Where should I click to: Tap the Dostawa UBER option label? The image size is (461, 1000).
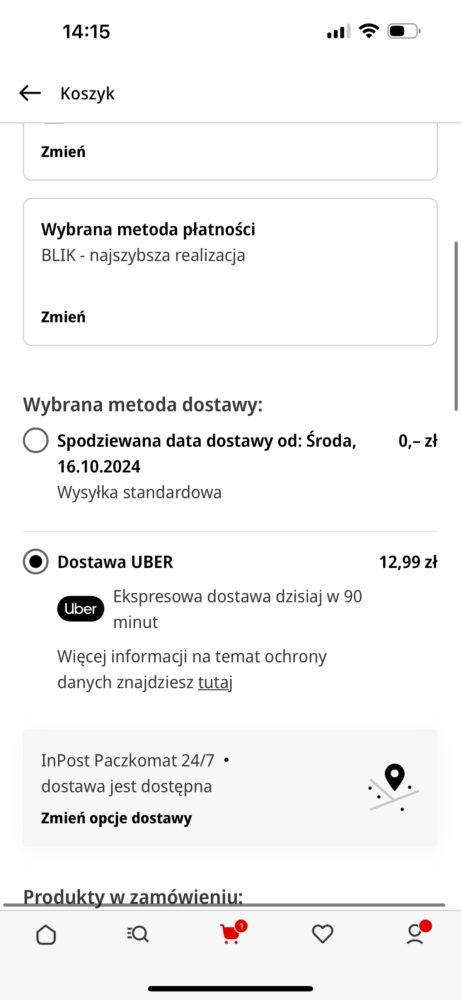pyautogui.click(x=115, y=562)
